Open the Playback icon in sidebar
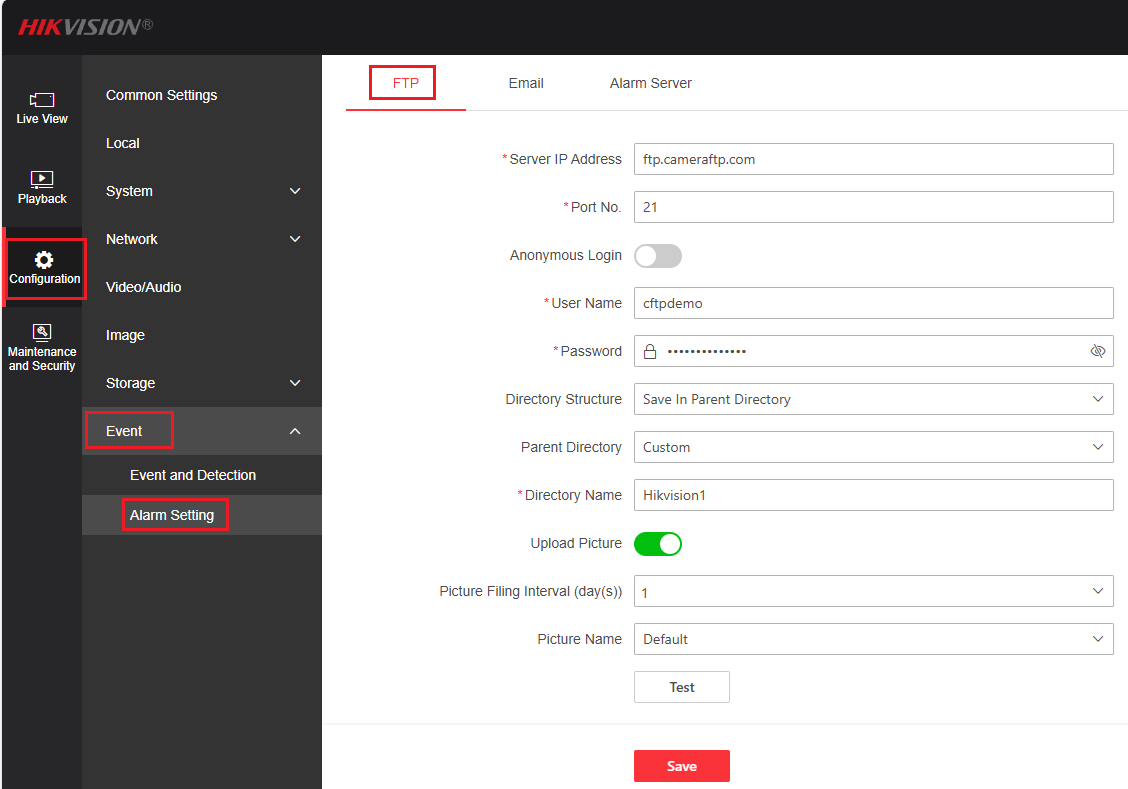Image resolution: width=1128 pixels, height=789 pixels. [42, 180]
